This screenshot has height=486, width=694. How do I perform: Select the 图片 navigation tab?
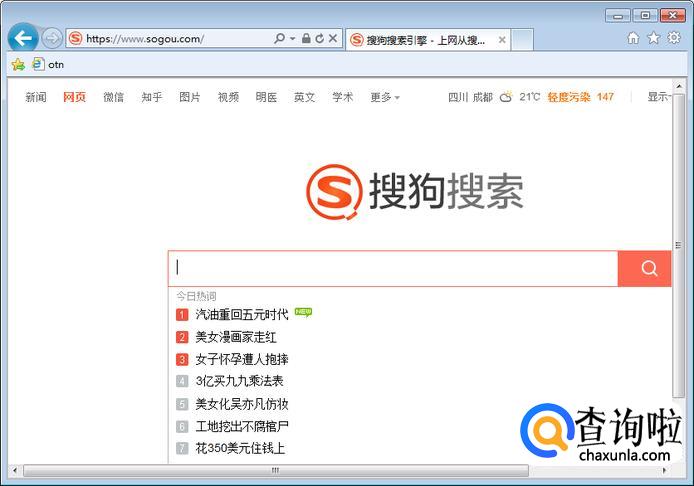[x=190, y=97]
